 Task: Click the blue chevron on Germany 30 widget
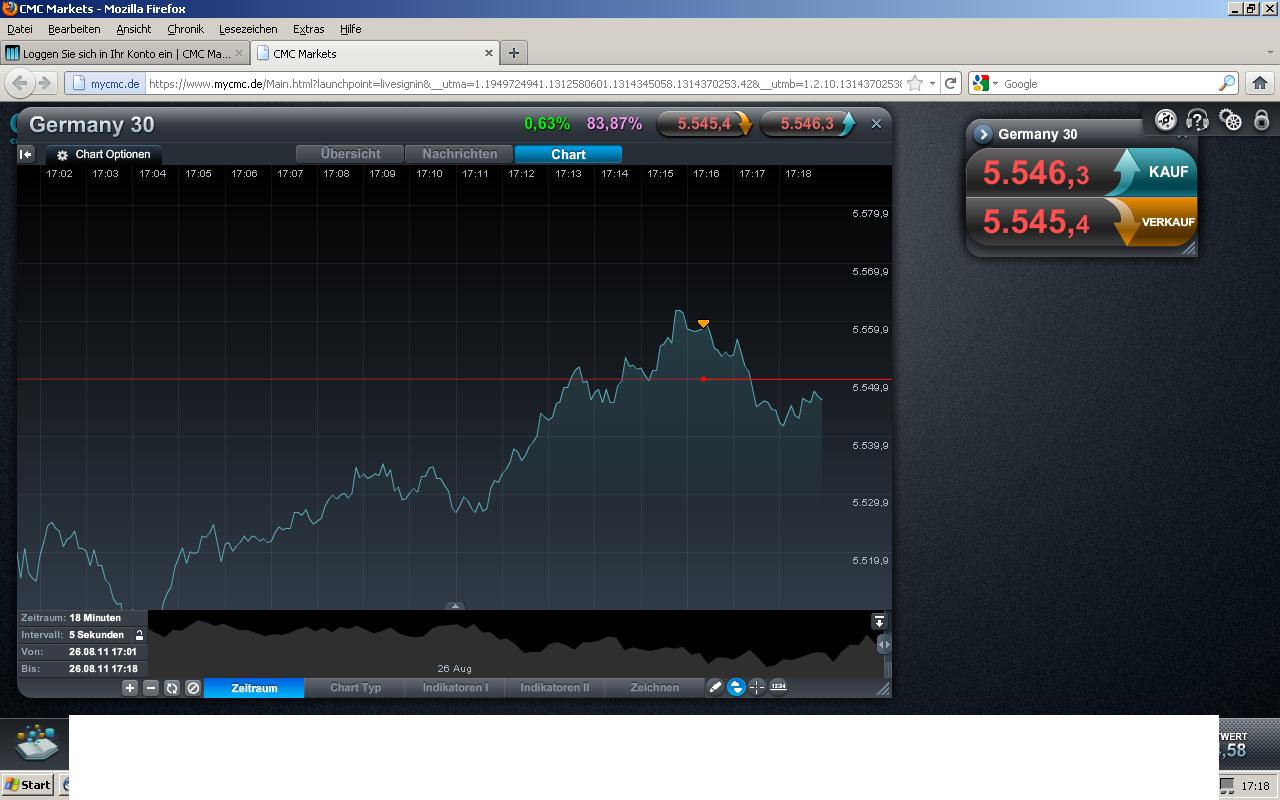983,134
